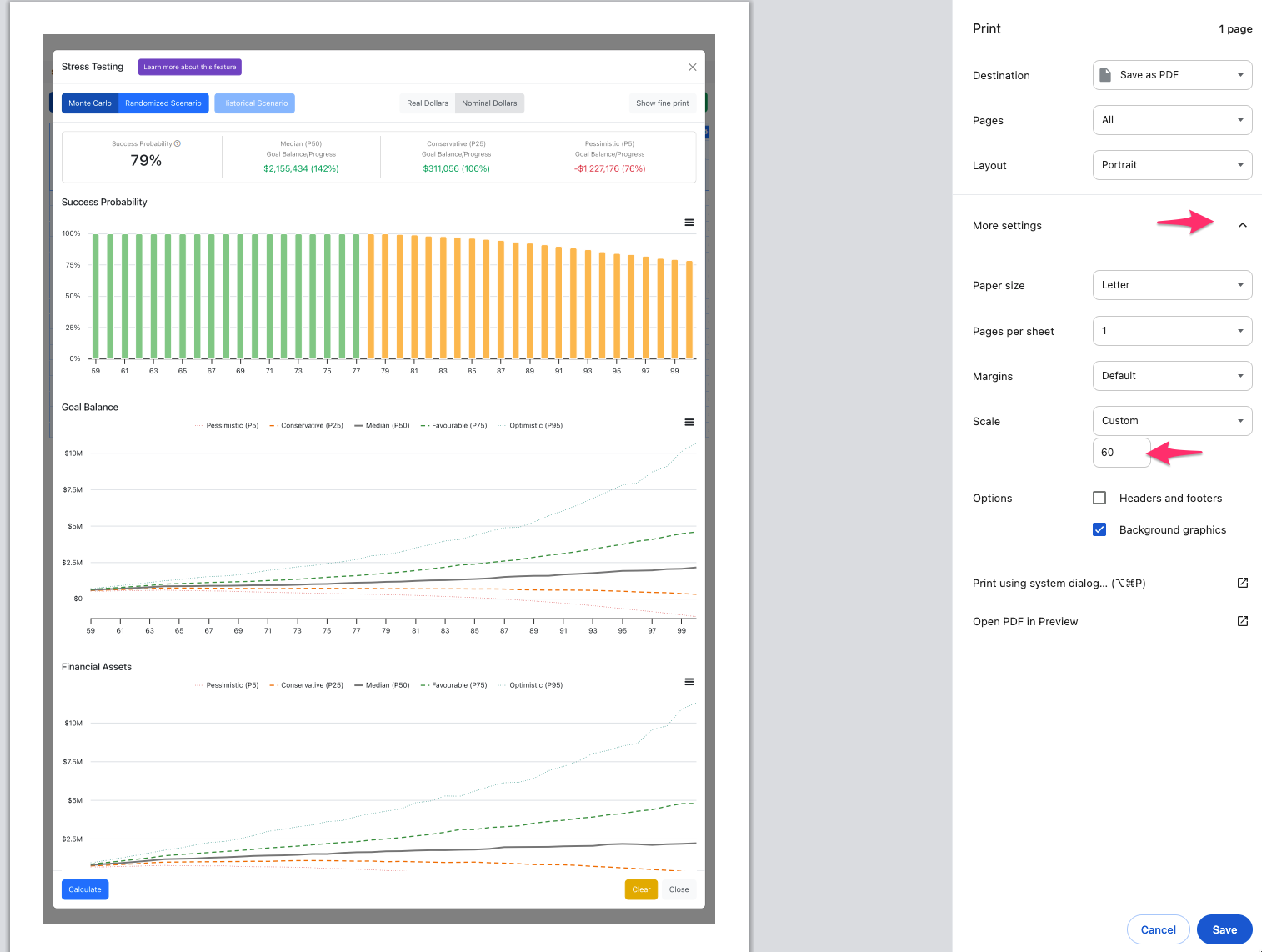Open Financial Assets chart hamburger menu

tap(689, 682)
